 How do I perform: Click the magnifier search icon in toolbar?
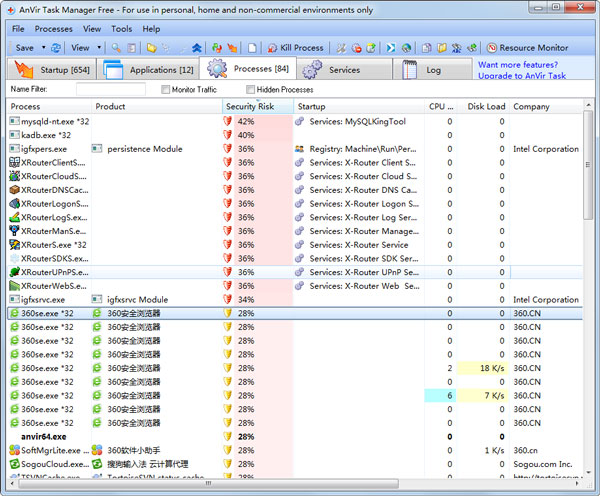(x=116, y=47)
